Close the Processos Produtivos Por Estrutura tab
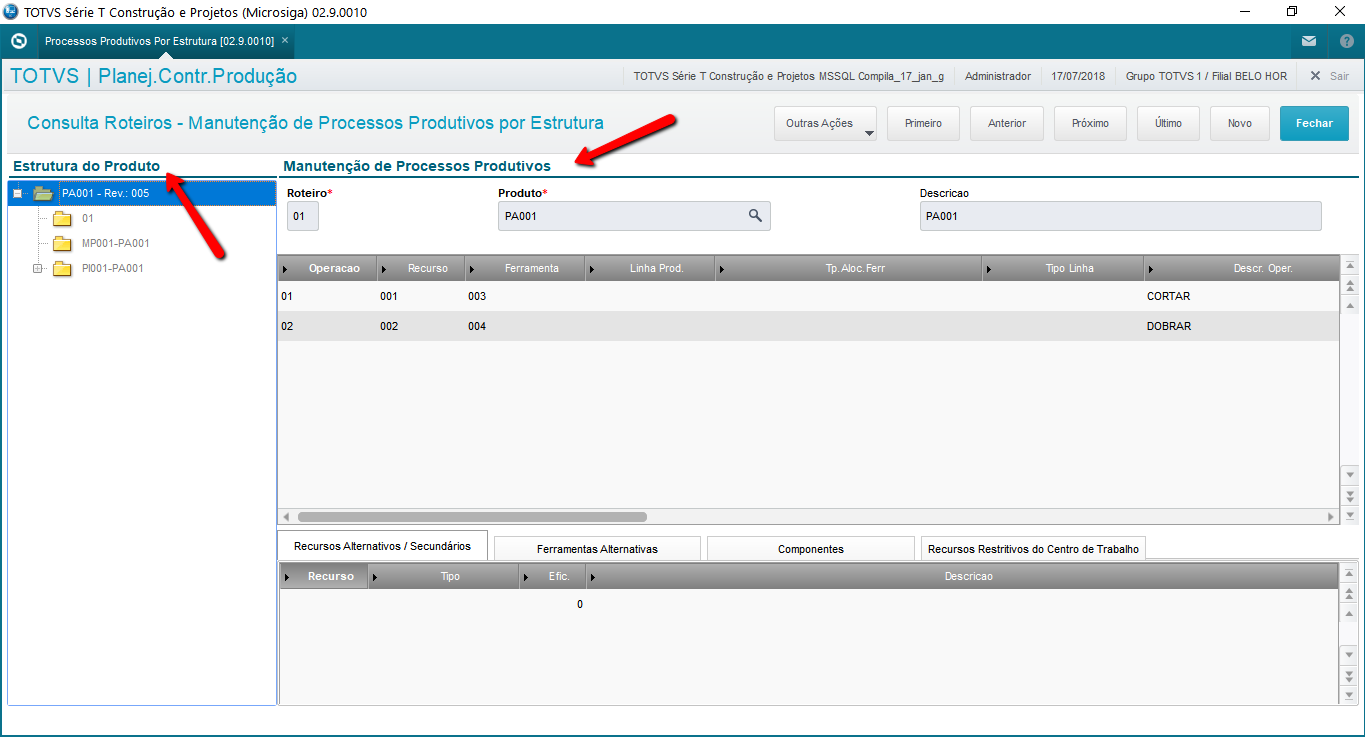This screenshot has height=737, width=1365. click(x=285, y=41)
